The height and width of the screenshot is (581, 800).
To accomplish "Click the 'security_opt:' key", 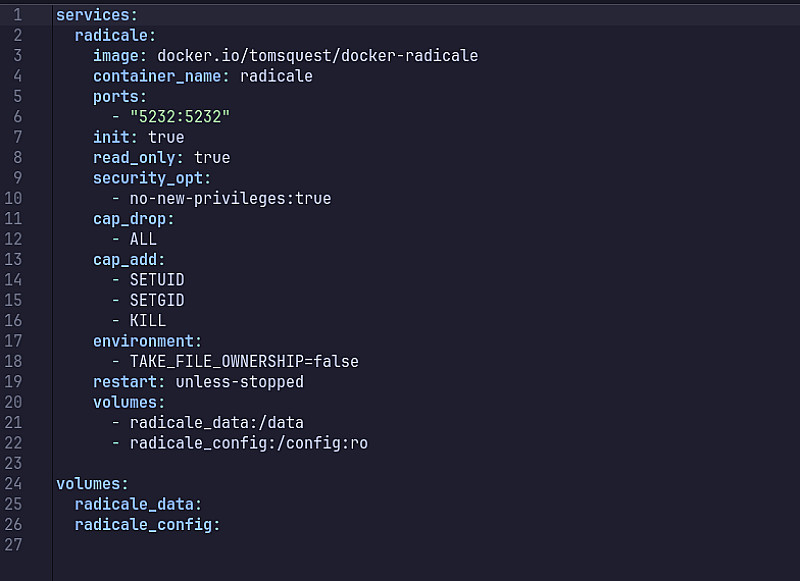I will [152, 178].
